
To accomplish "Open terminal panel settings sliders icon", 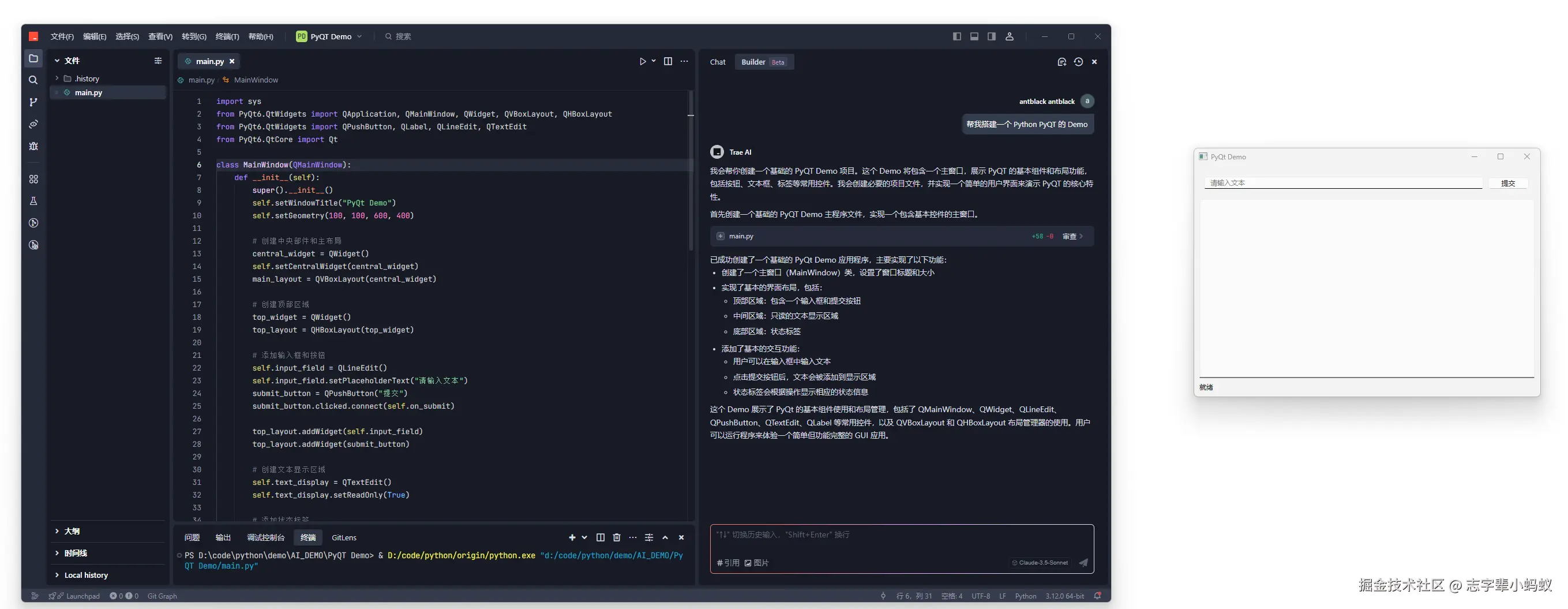I will pos(649,538).
